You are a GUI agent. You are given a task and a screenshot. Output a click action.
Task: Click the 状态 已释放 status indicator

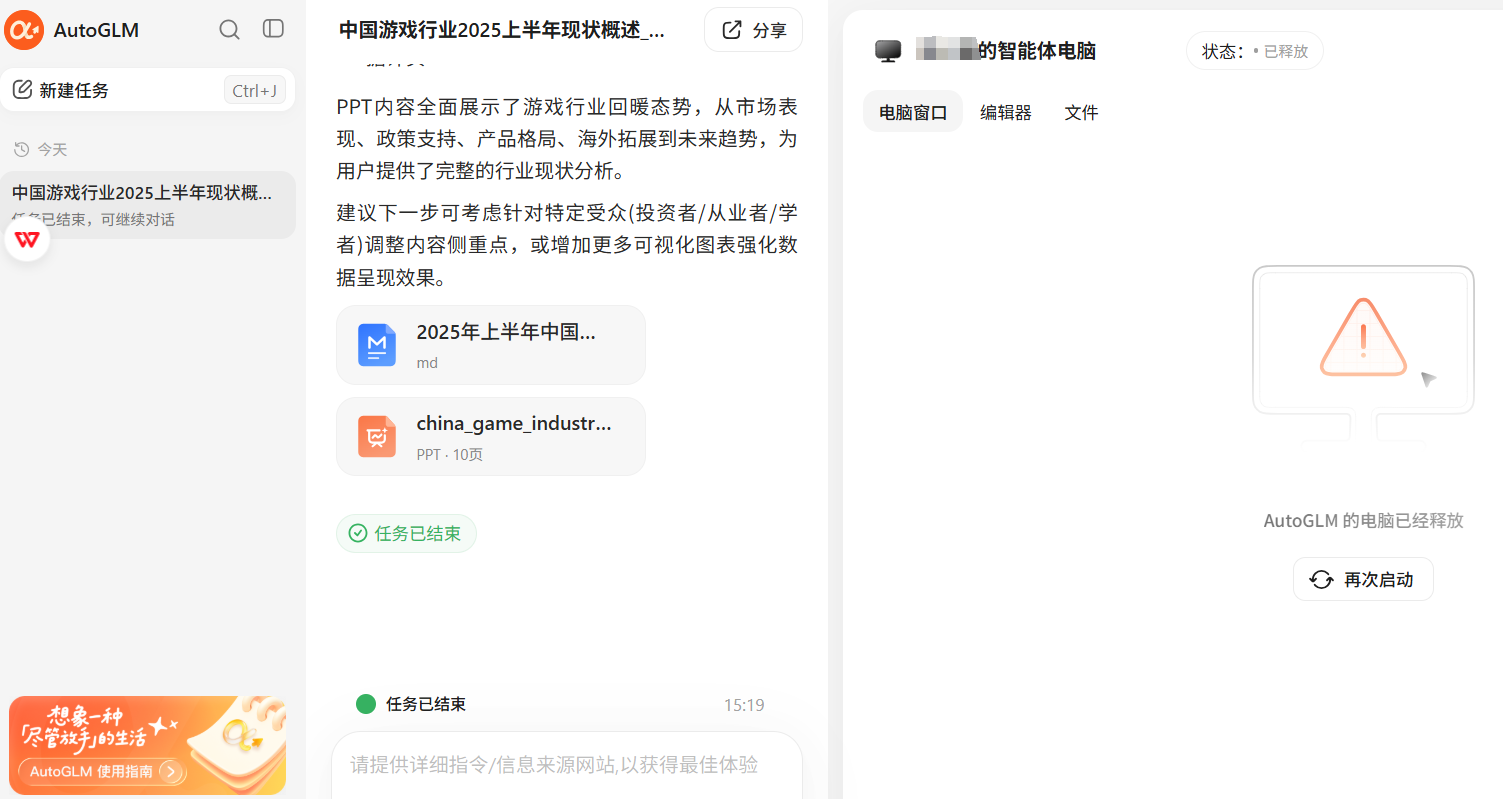1254,51
